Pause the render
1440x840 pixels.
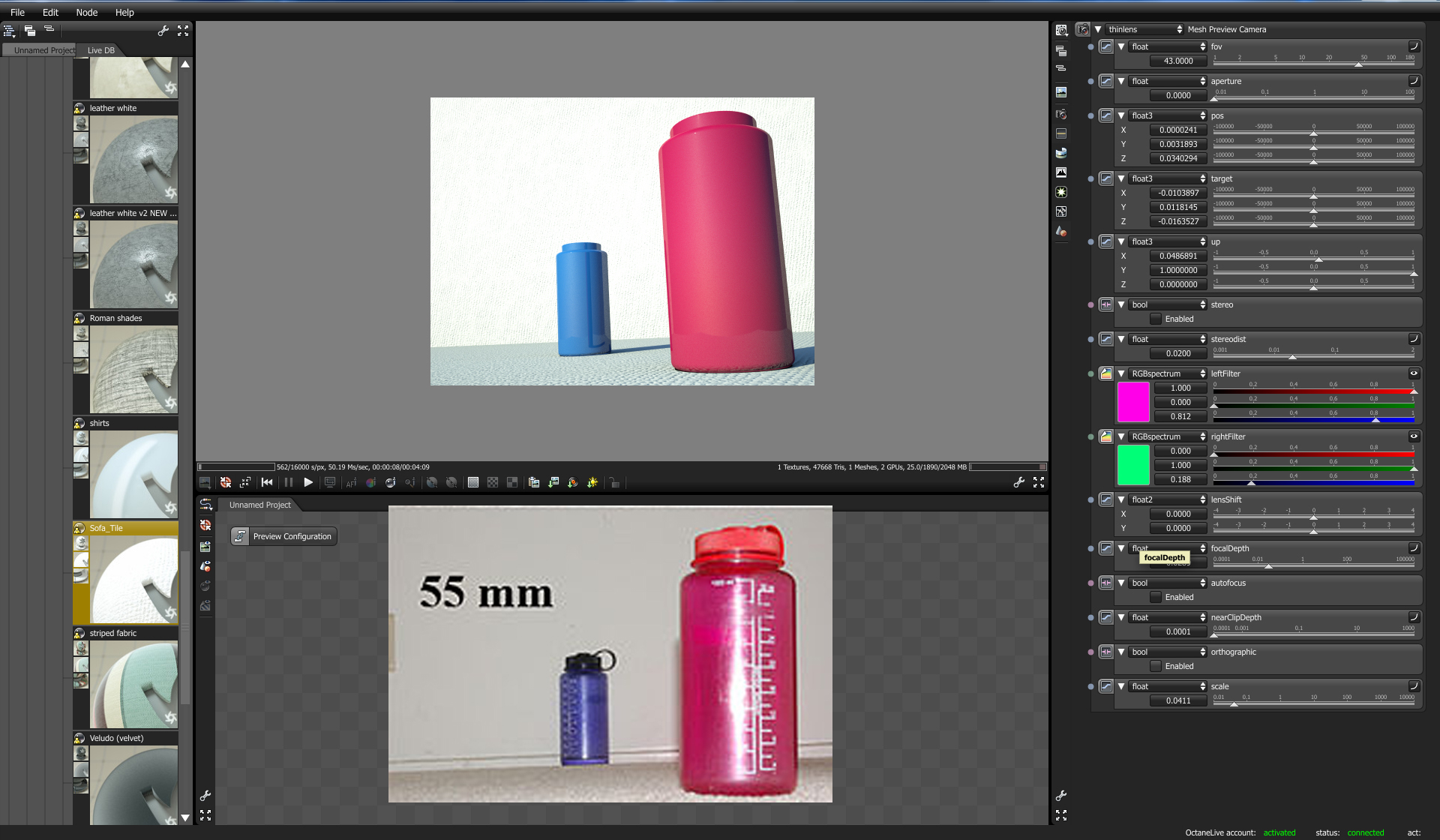(x=289, y=483)
